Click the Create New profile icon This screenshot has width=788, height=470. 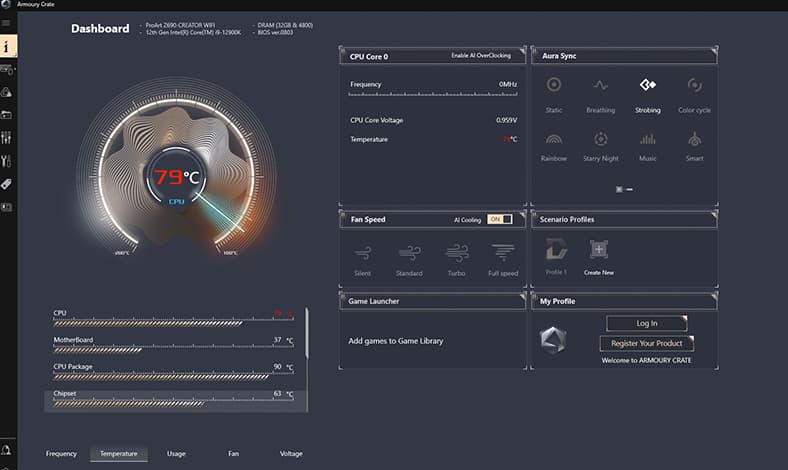[x=599, y=249]
